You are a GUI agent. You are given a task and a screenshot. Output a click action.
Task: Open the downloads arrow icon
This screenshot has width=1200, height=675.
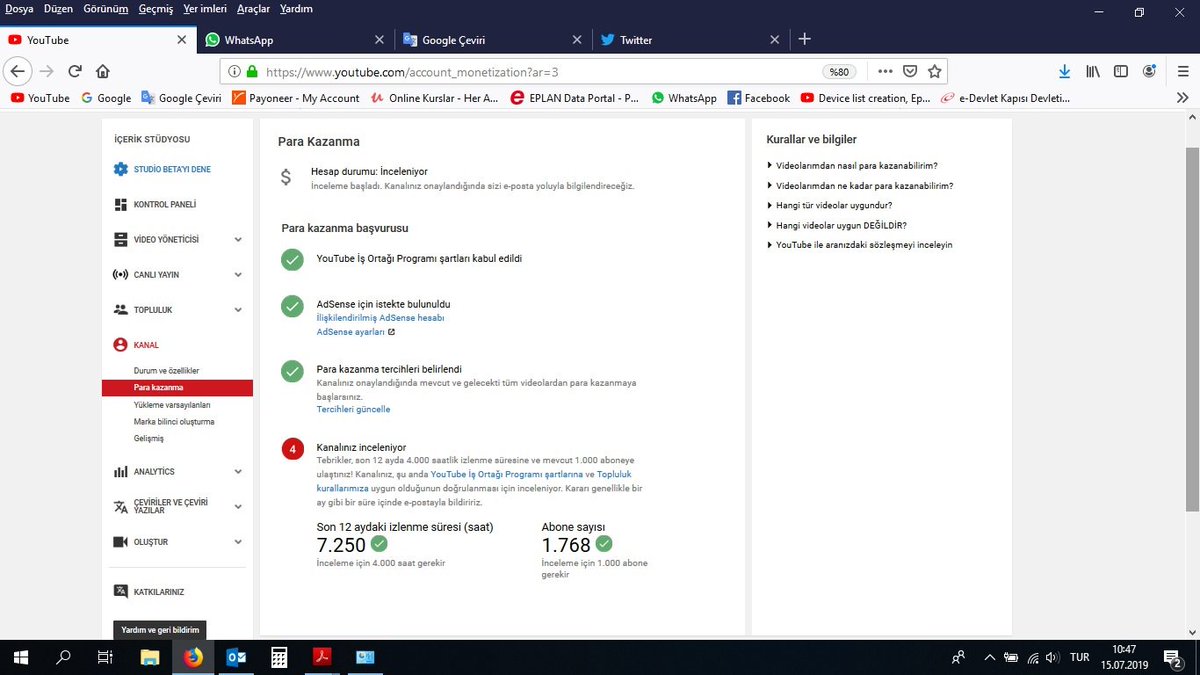point(1065,71)
